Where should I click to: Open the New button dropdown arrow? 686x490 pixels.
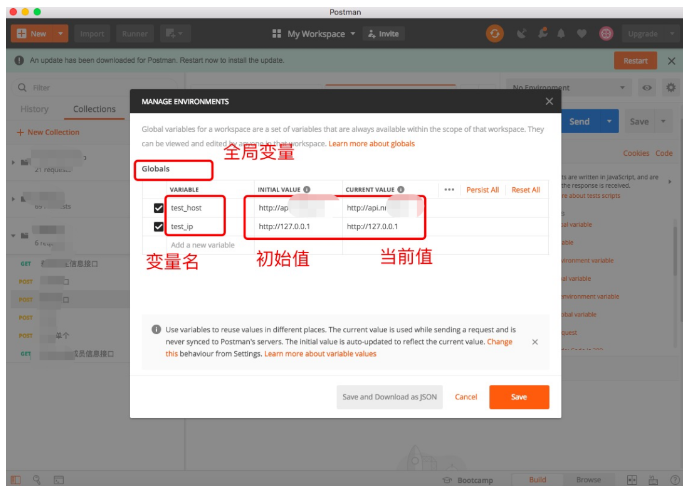coord(60,34)
